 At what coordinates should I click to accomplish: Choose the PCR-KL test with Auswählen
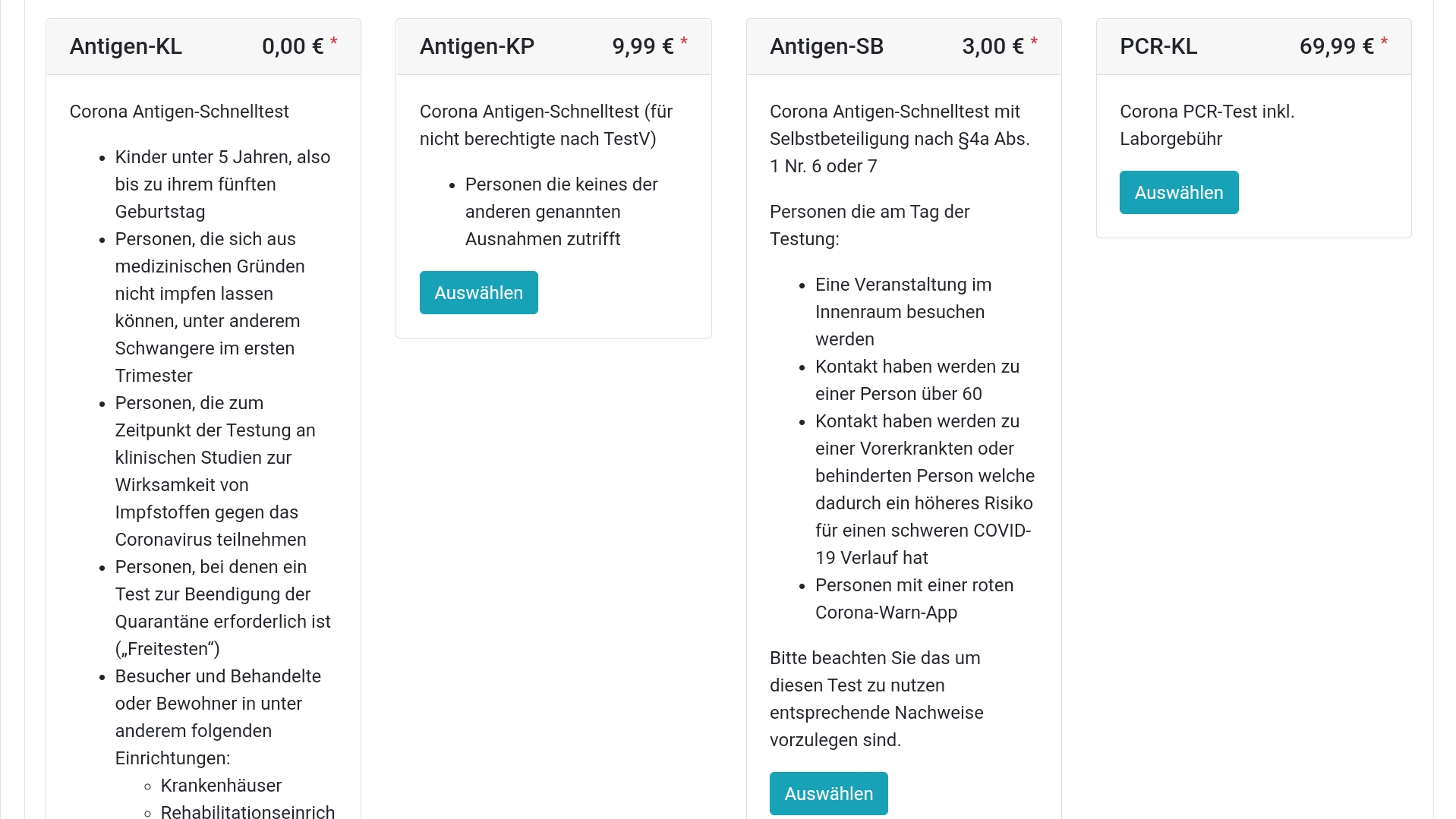(x=1178, y=193)
